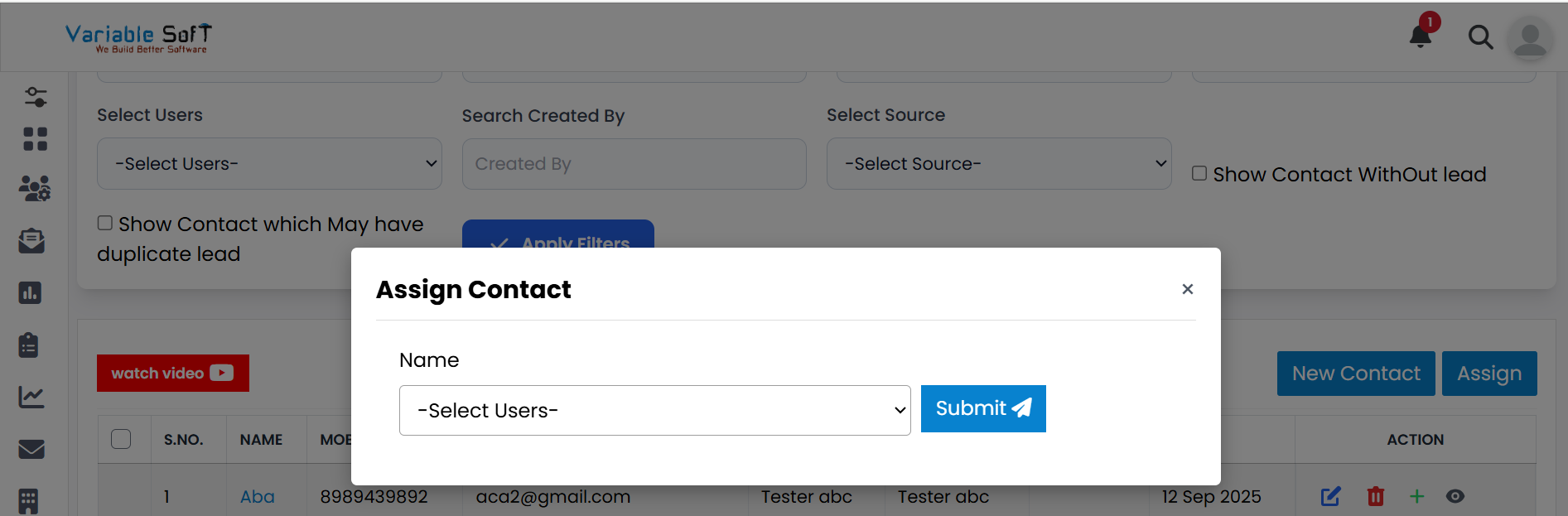
Task: Open the dashboard grid icon in the sidebar
Action: (x=35, y=139)
